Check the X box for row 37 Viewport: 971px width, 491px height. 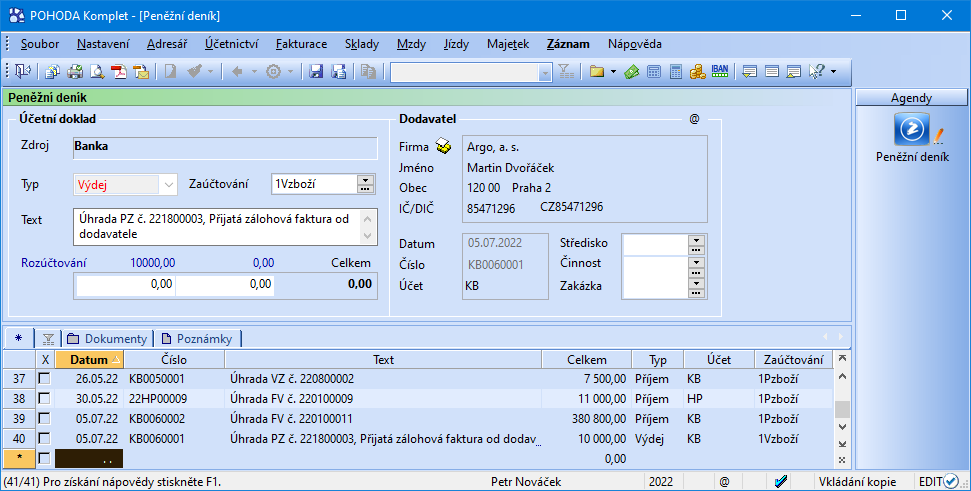(x=45, y=378)
